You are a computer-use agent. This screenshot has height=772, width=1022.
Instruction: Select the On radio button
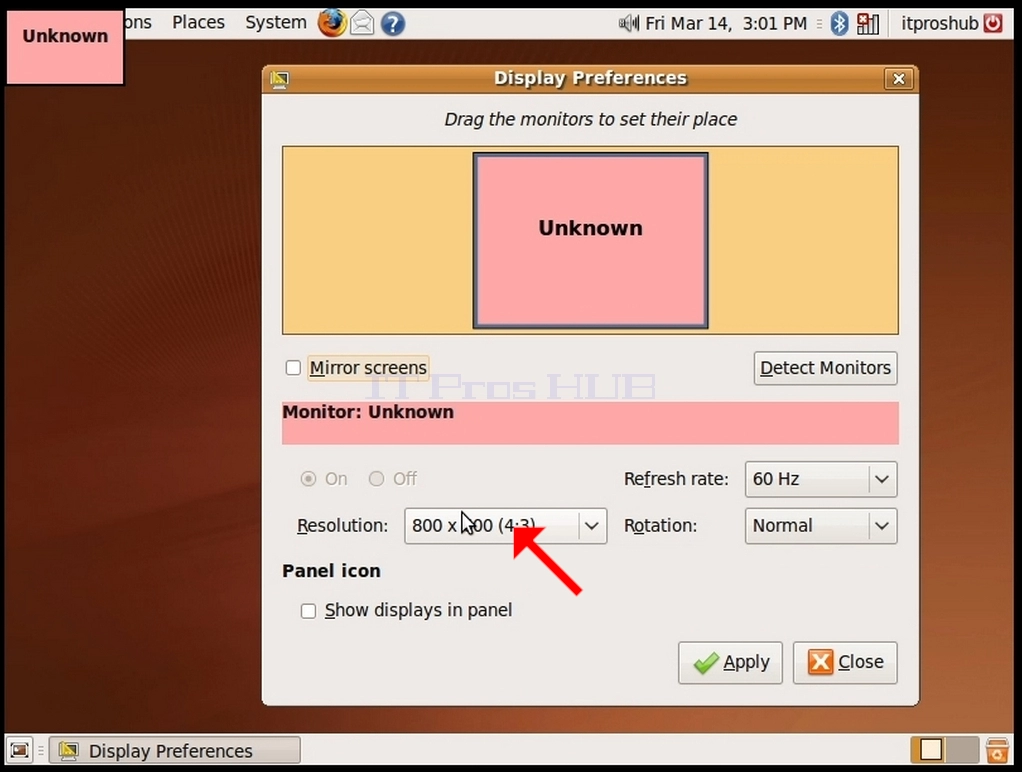pos(308,479)
